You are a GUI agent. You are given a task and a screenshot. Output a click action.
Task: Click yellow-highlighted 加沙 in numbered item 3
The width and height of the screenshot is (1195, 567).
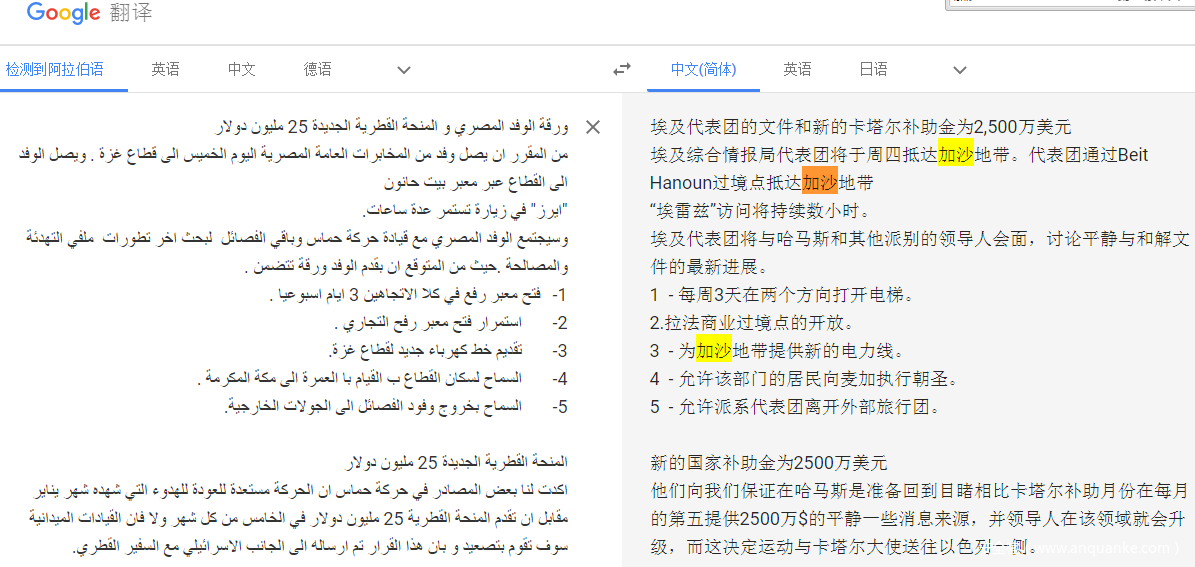coord(714,351)
